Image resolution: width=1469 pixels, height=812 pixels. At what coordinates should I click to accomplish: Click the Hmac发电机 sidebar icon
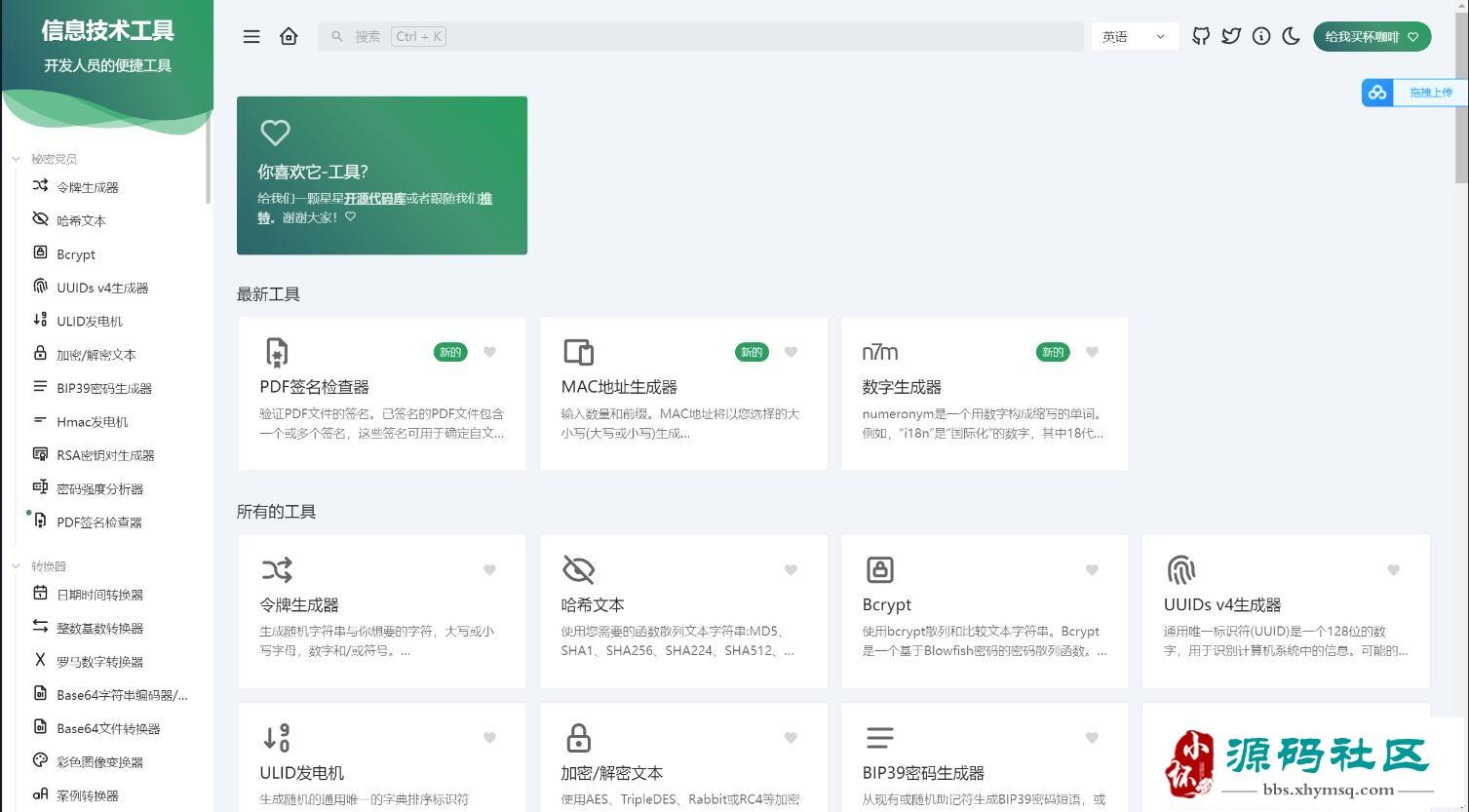coord(40,421)
